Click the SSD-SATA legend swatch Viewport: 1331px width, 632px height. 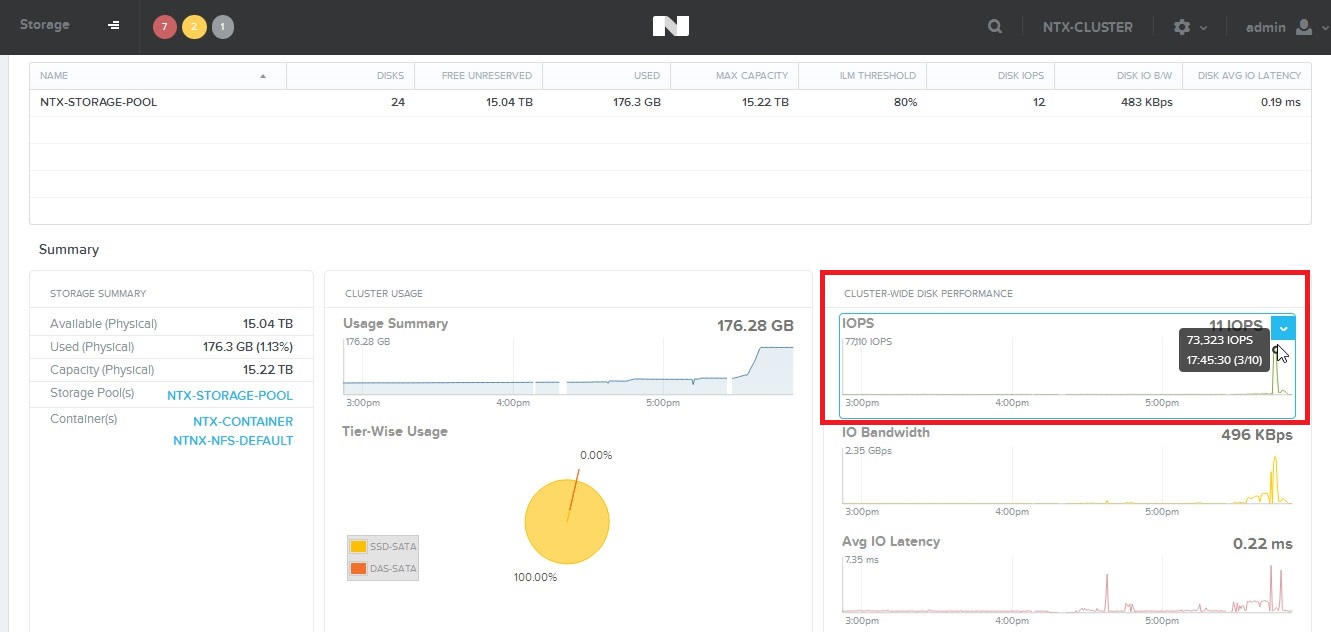(358, 546)
